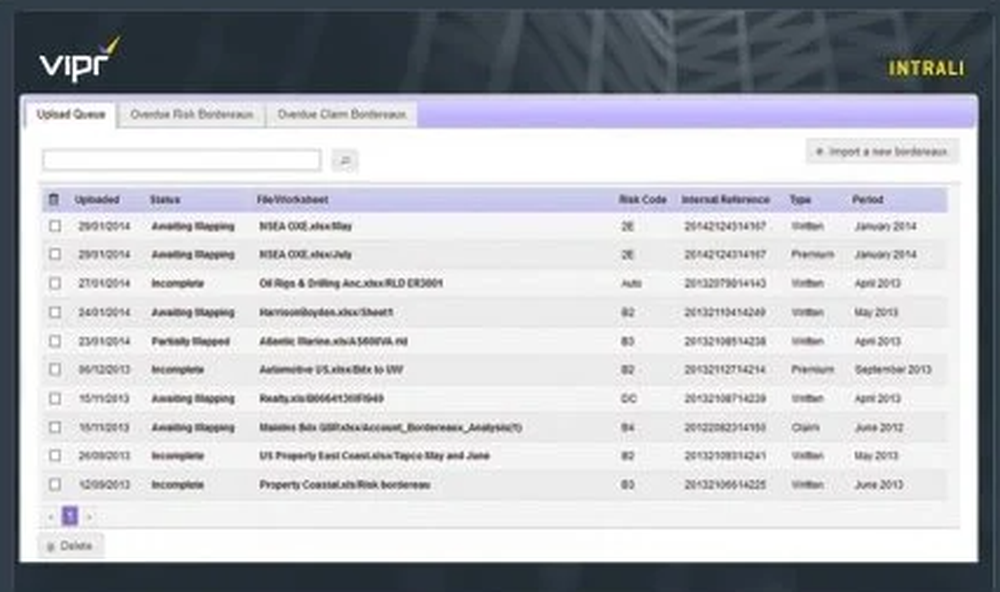Select the Property Coastal row checkbox
Image resolution: width=1000 pixels, height=592 pixels.
tap(55, 484)
